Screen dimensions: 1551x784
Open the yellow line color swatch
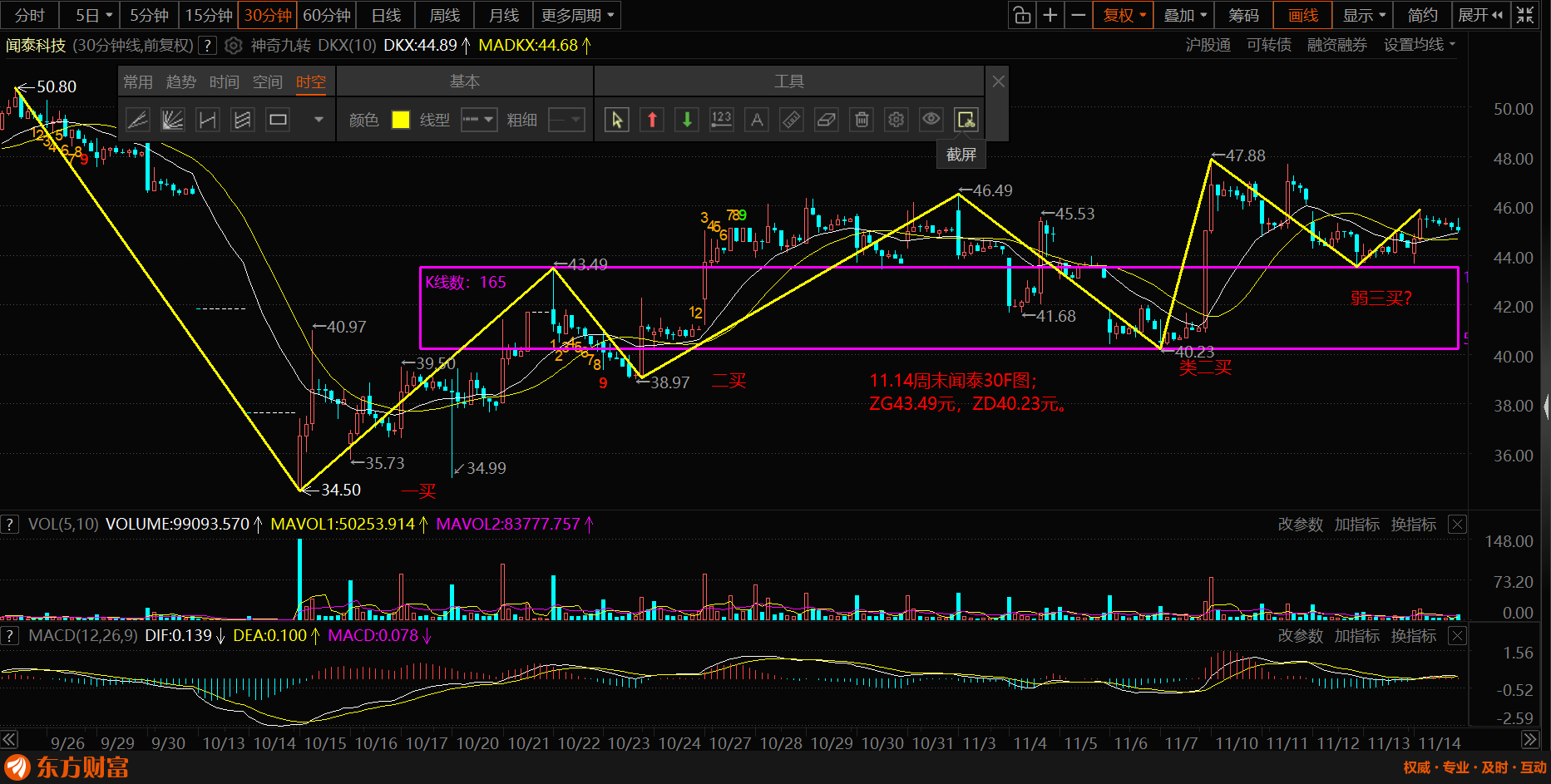tap(400, 120)
